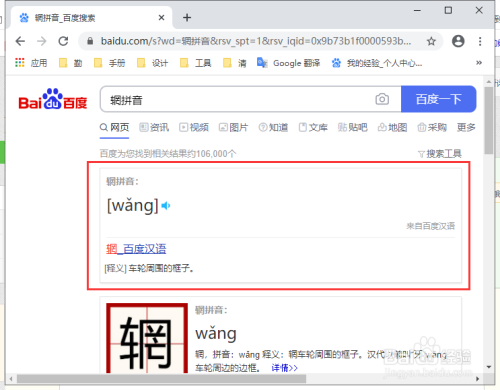The width and height of the screenshot is (500, 390).
Task: Click the address bar URL
Action: click(x=256, y=41)
